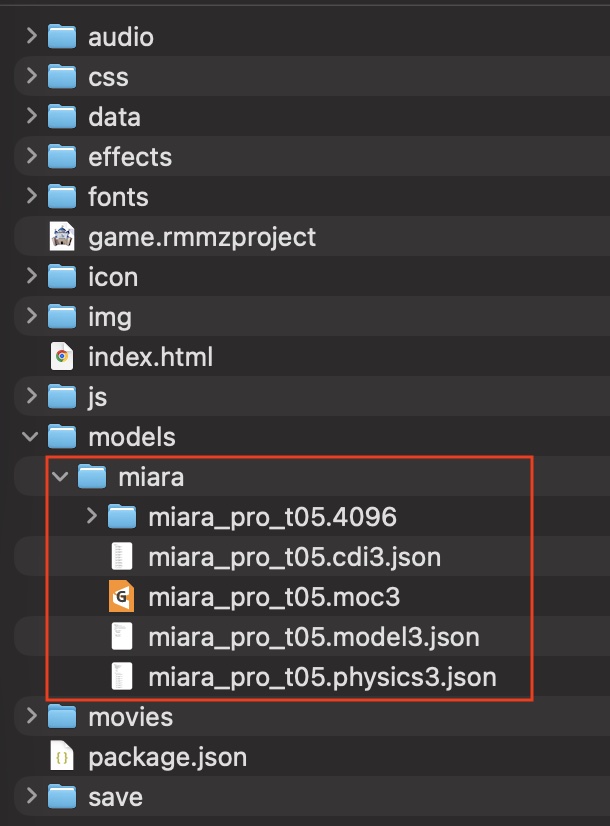Viewport: 610px width, 826px height.
Task: Click the audio folder icon
Action: pos(62,37)
